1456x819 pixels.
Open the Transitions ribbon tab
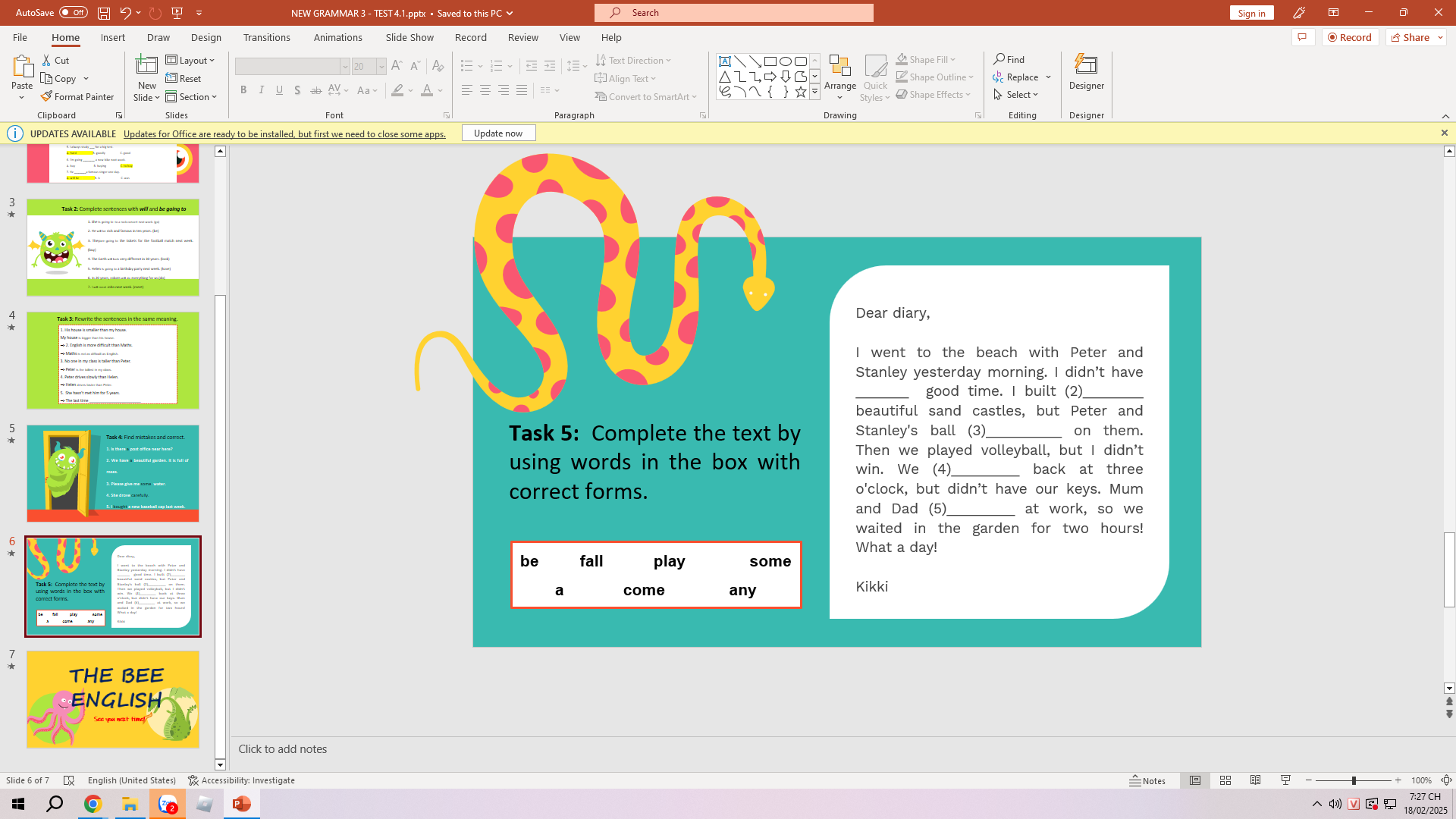tap(267, 37)
